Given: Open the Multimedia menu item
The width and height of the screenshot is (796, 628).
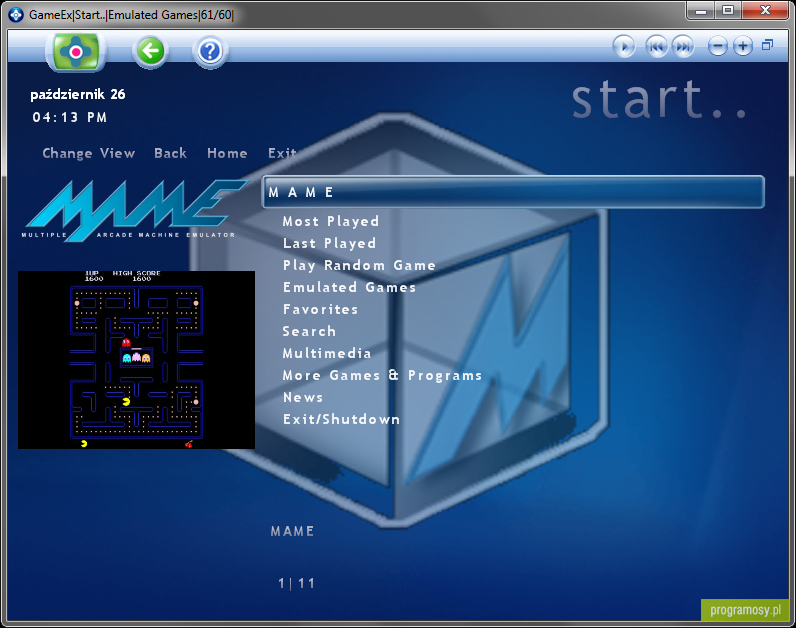Looking at the screenshot, I should (x=326, y=353).
